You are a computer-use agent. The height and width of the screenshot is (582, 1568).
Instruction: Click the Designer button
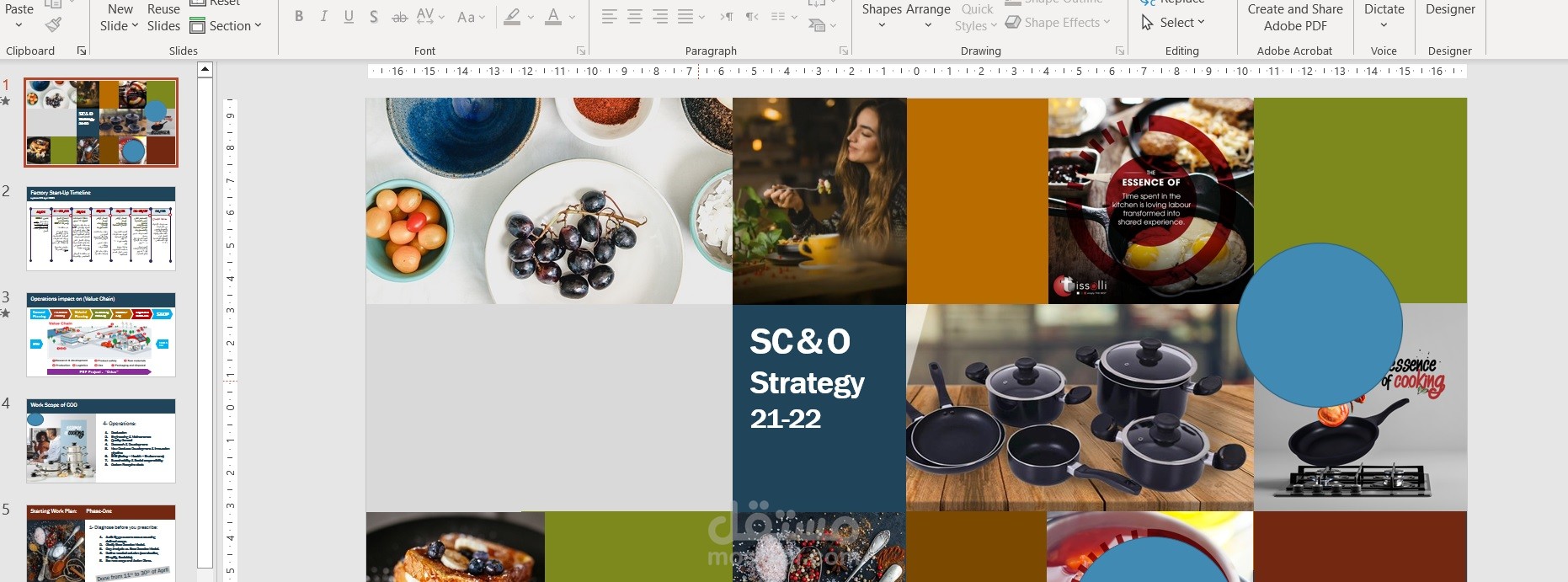coord(1450,9)
